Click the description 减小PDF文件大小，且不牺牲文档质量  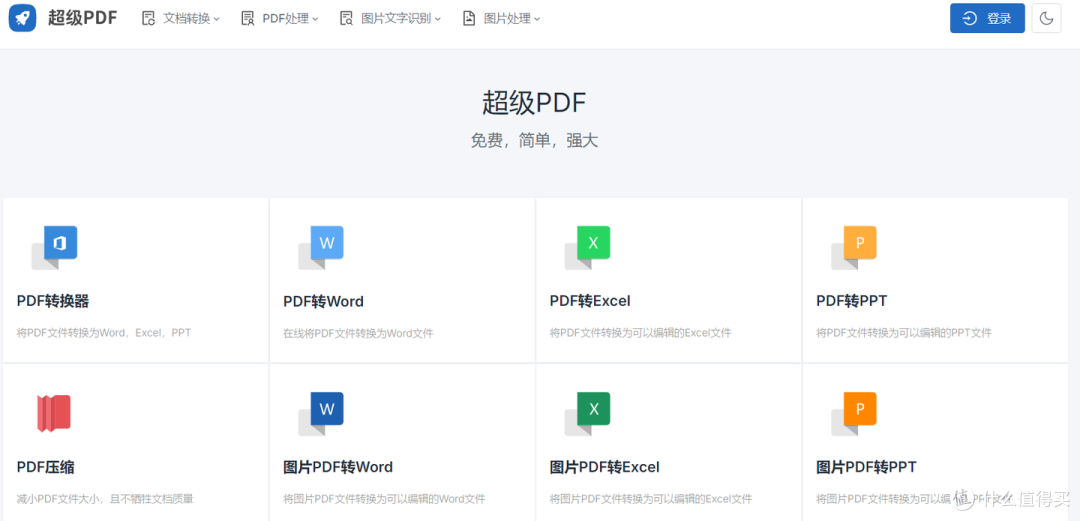[x=105, y=499]
